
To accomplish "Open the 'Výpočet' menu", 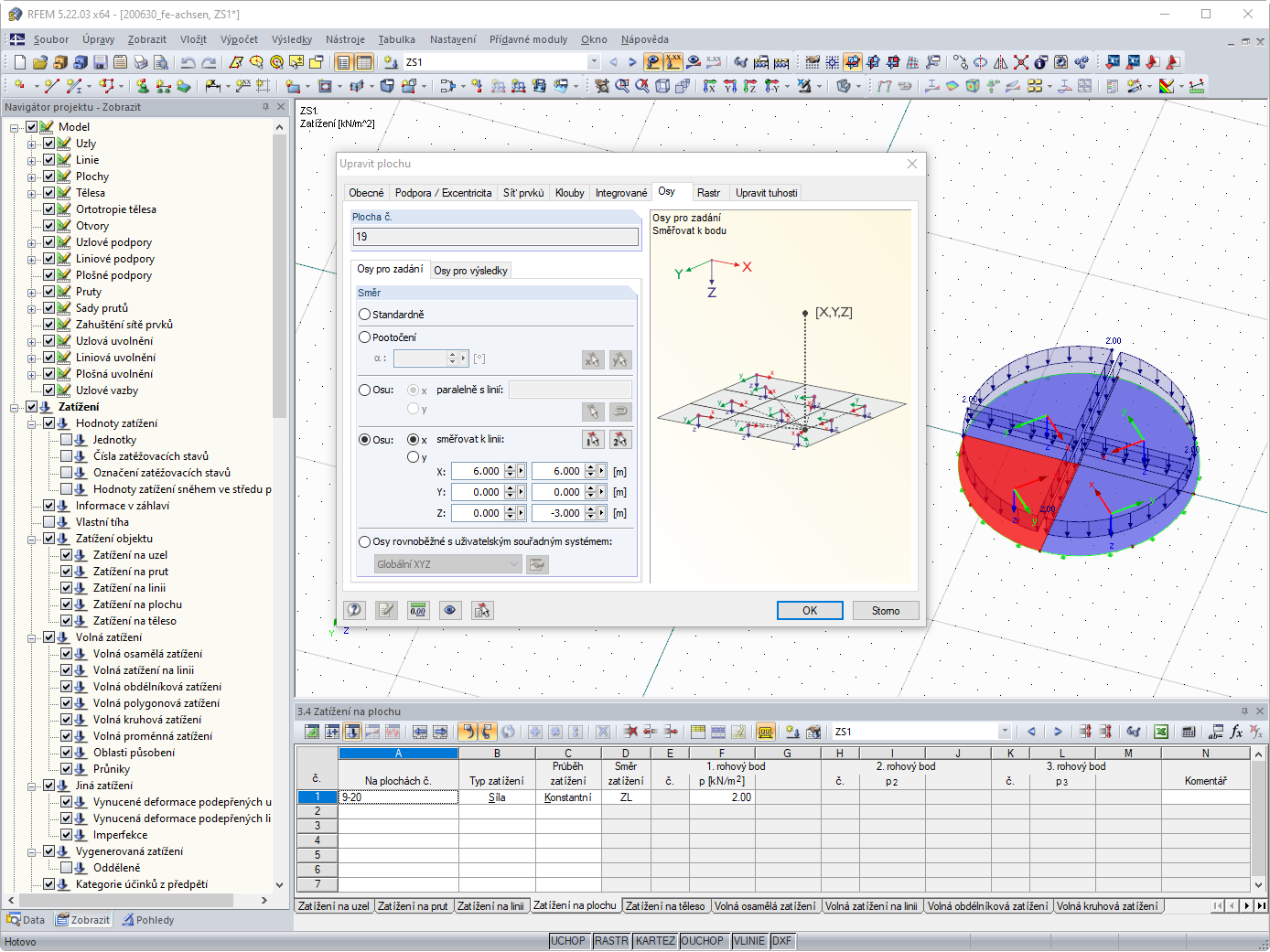I will point(239,39).
